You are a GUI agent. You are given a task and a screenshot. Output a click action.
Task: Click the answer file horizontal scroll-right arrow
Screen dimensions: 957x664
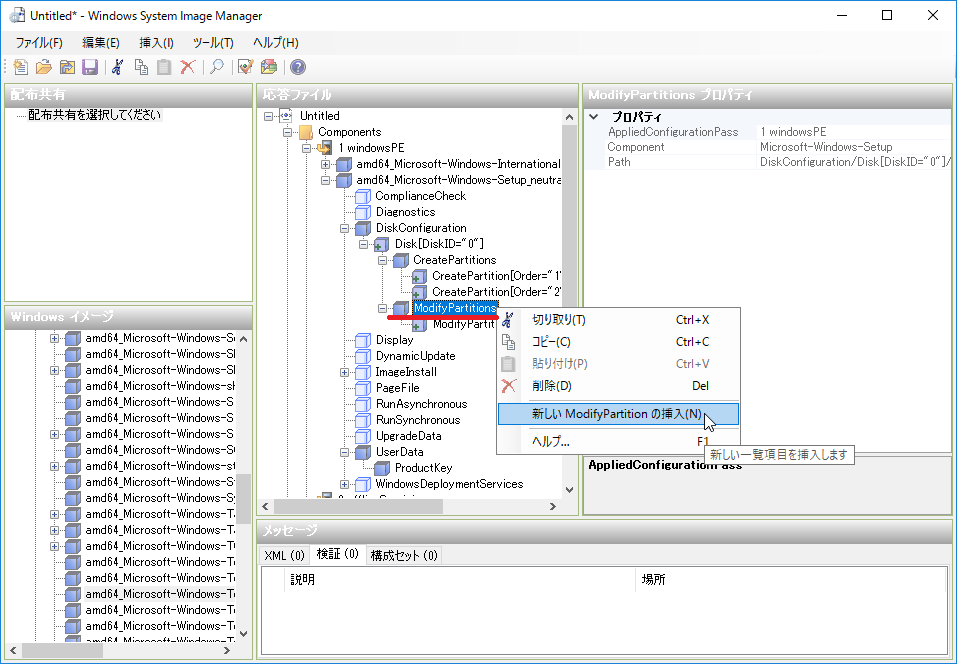click(553, 507)
